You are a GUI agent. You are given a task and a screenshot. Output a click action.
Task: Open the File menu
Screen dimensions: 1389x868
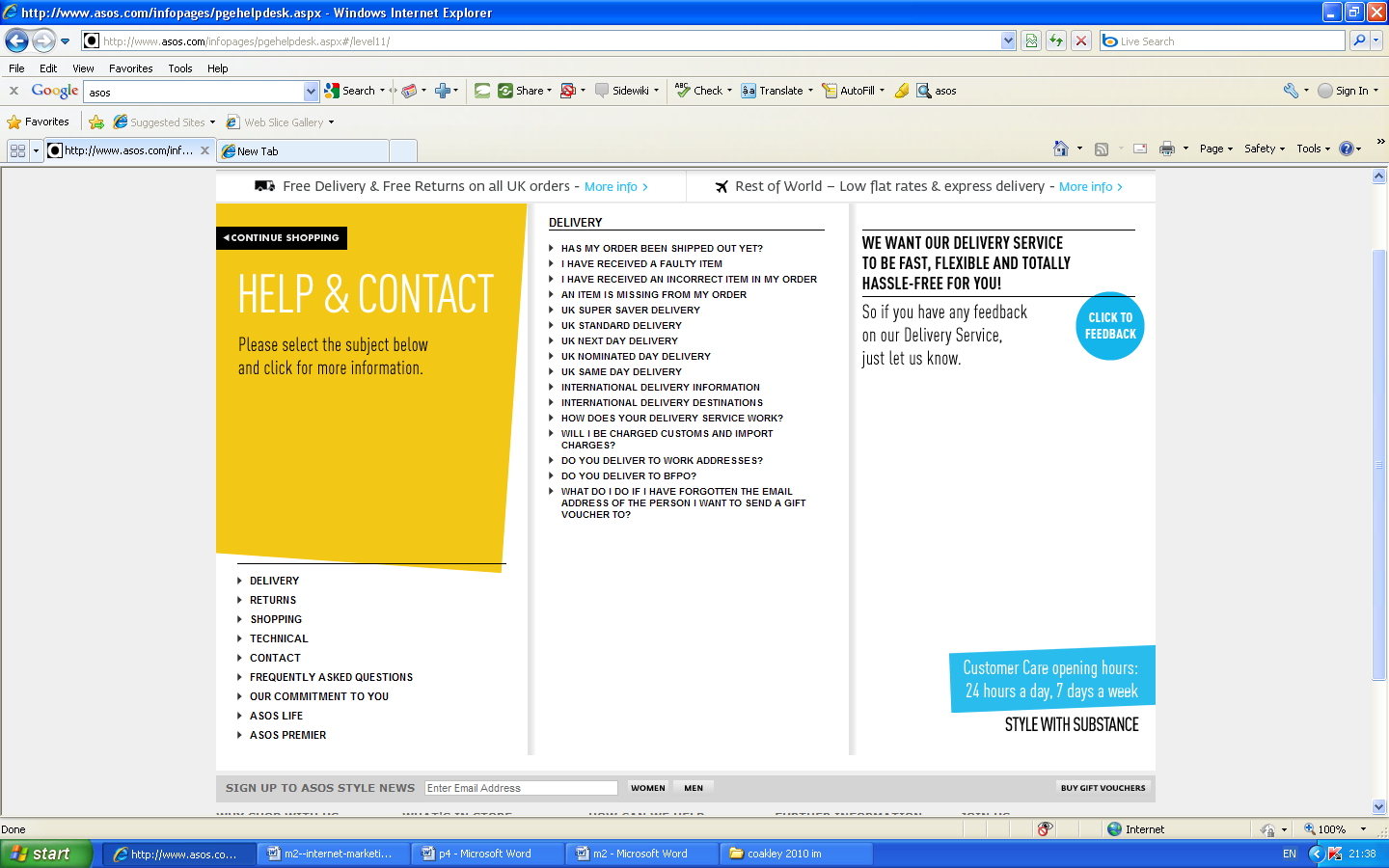(x=16, y=68)
